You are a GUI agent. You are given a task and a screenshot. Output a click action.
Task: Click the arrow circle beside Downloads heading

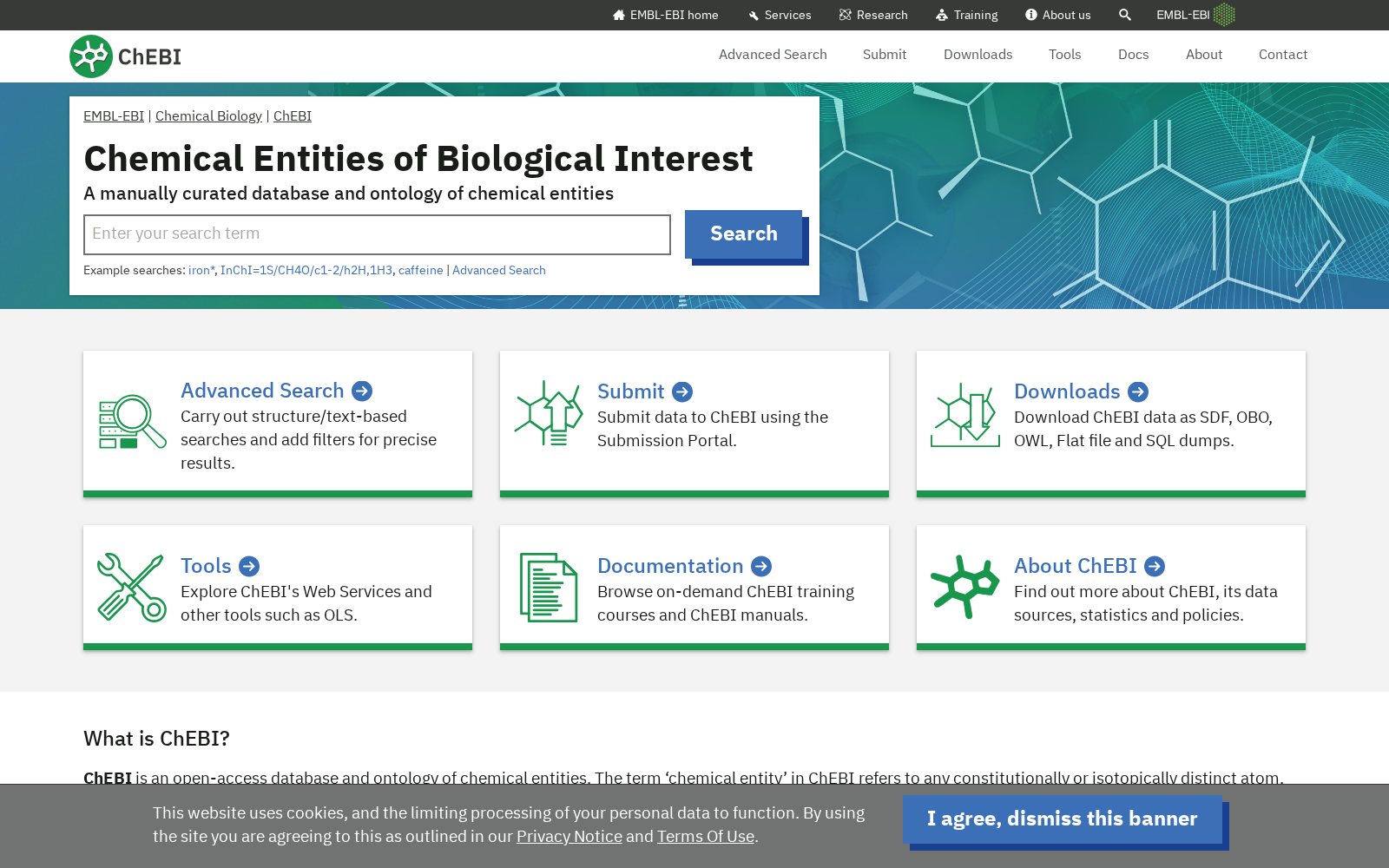click(1138, 392)
